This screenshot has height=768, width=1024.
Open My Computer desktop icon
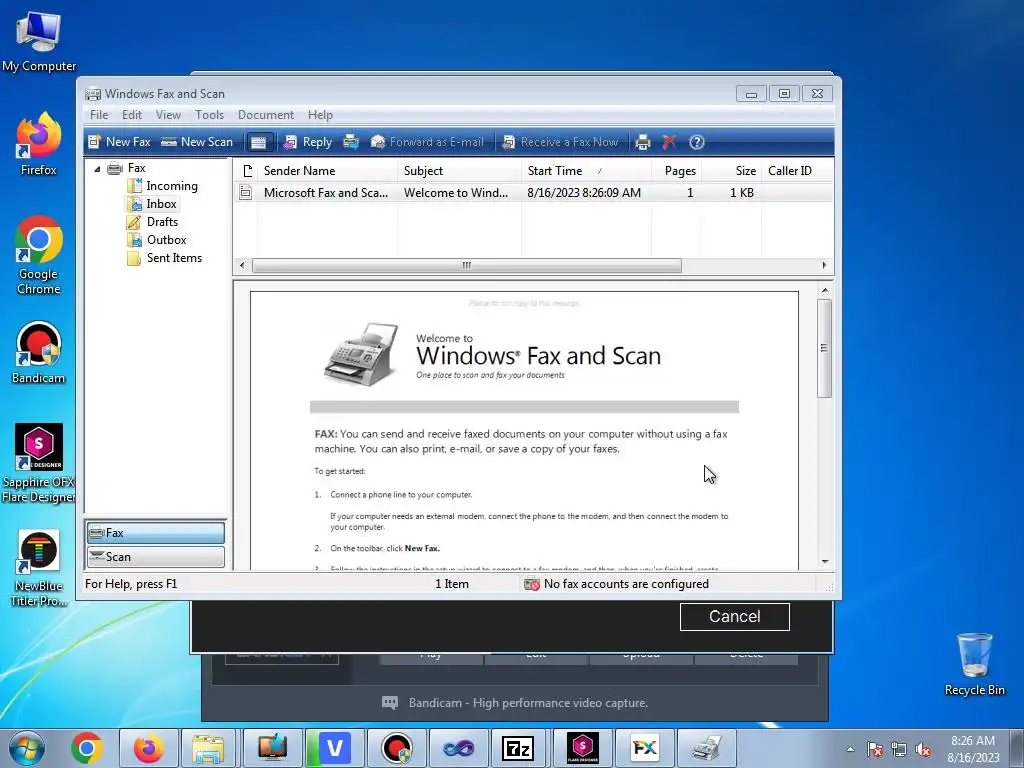pos(39,41)
